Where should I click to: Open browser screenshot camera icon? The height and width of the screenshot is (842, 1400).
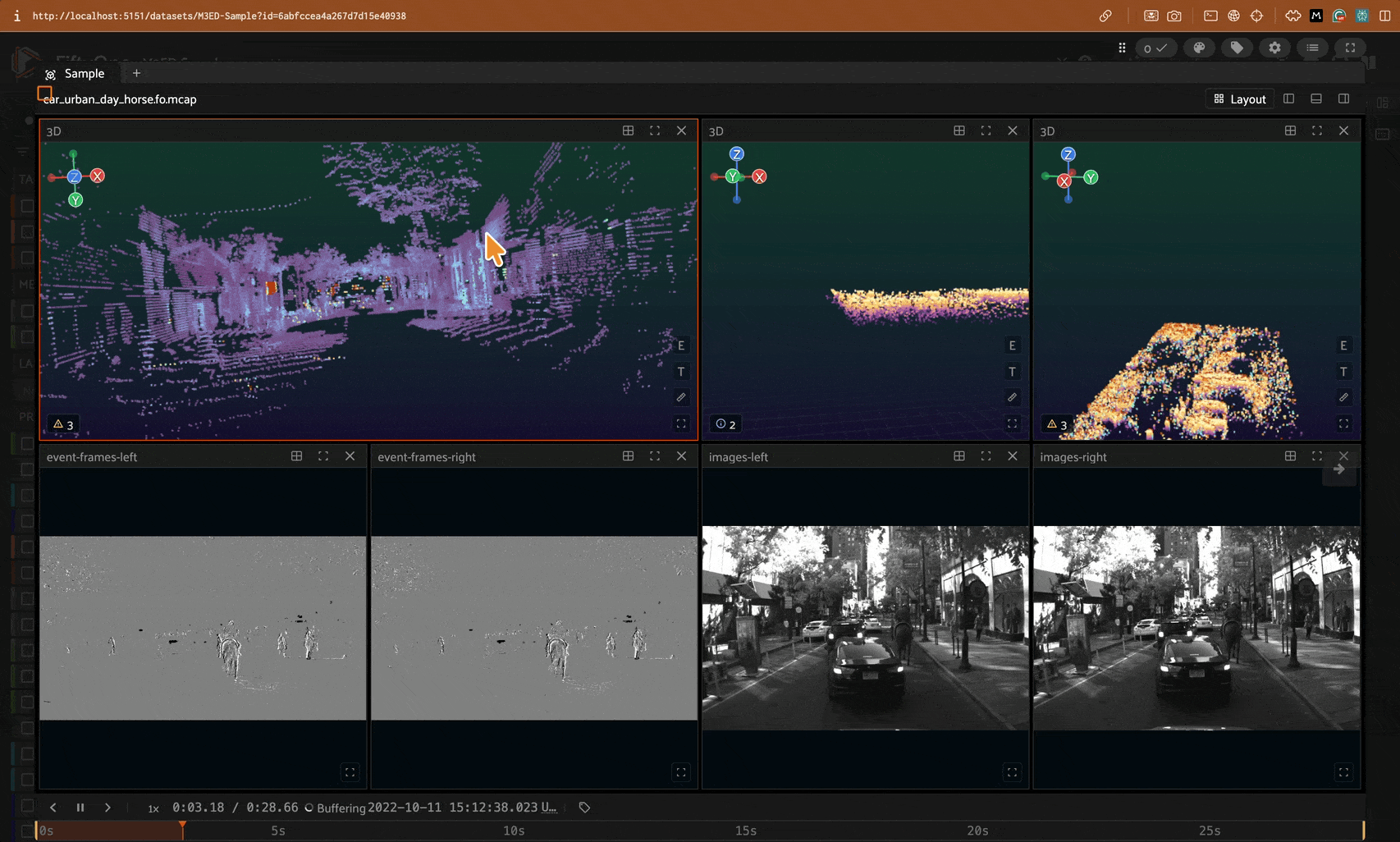(1174, 16)
